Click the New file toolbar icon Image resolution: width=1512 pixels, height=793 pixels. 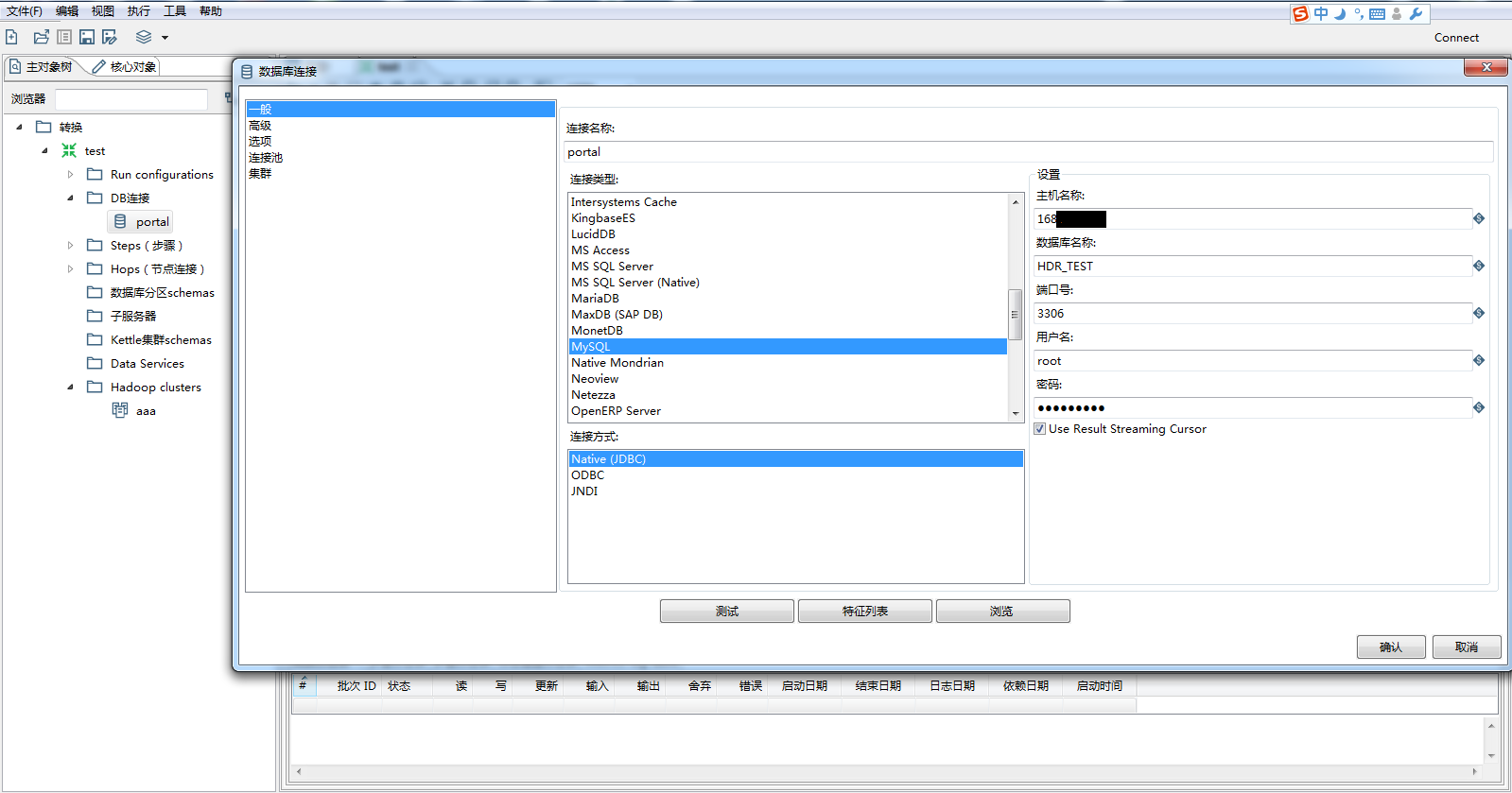pyautogui.click(x=11, y=37)
